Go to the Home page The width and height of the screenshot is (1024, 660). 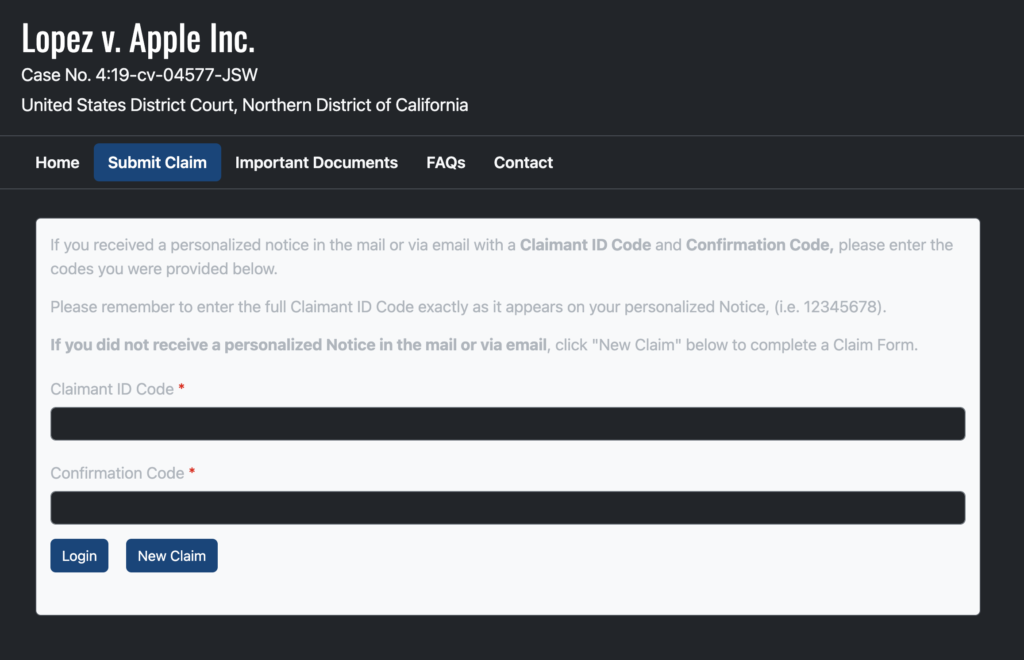click(x=57, y=163)
